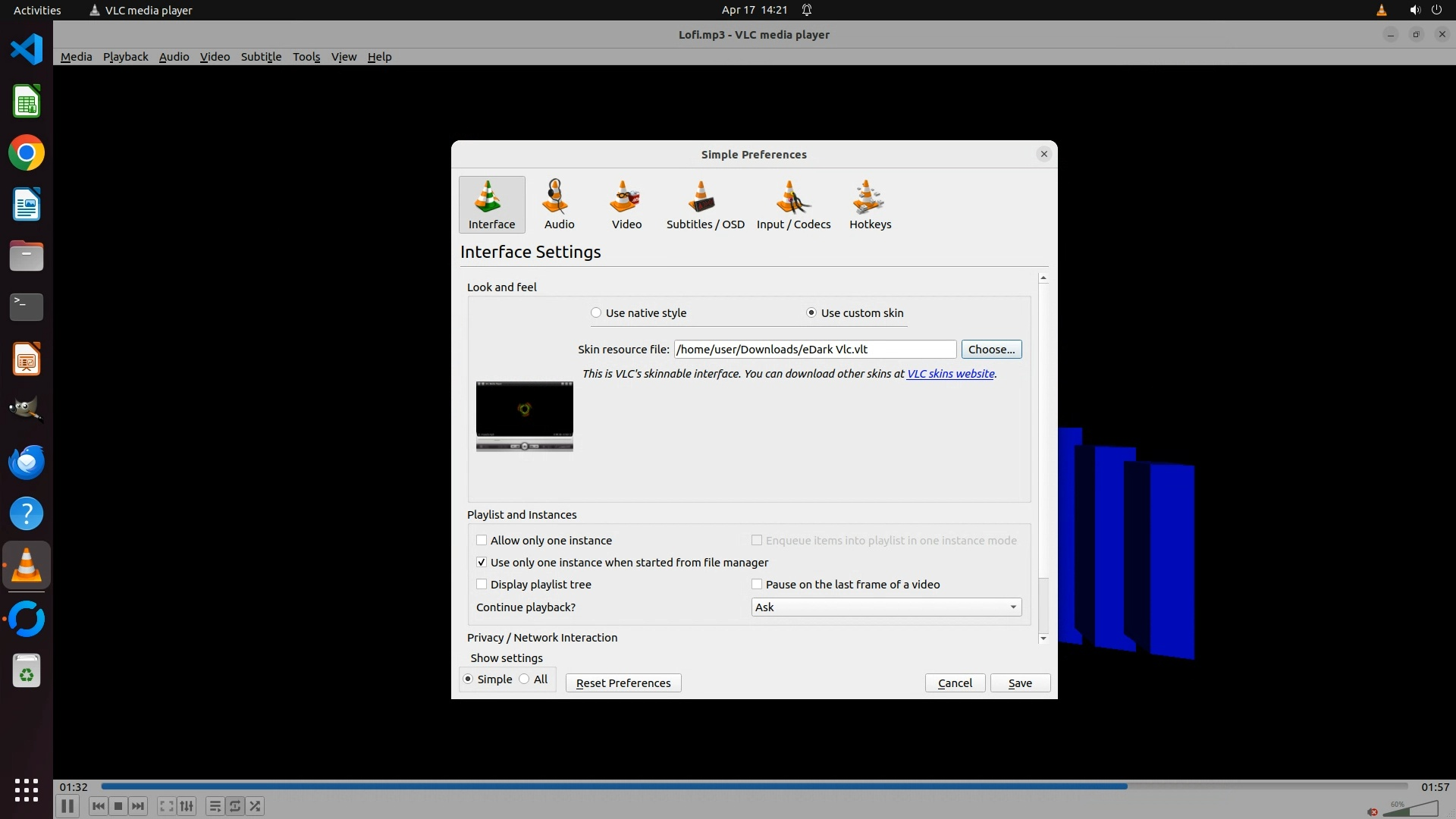This screenshot has width=1456, height=819.
Task: Open the Playback menu
Action: 125,57
